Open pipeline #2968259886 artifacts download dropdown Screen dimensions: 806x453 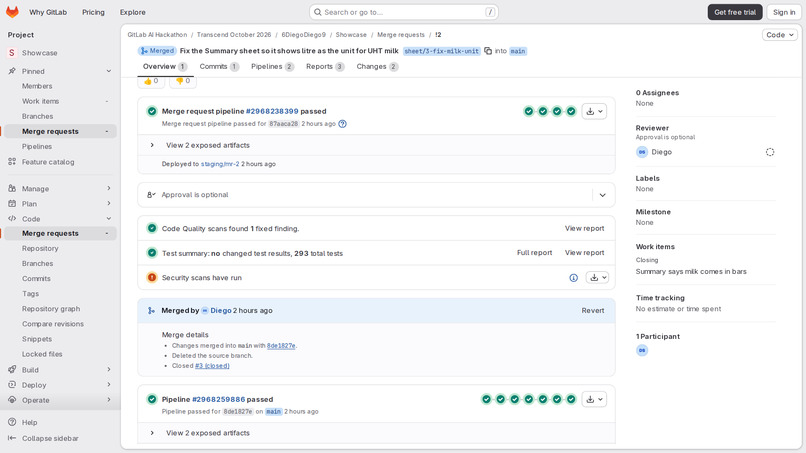click(x=594, y=399)
